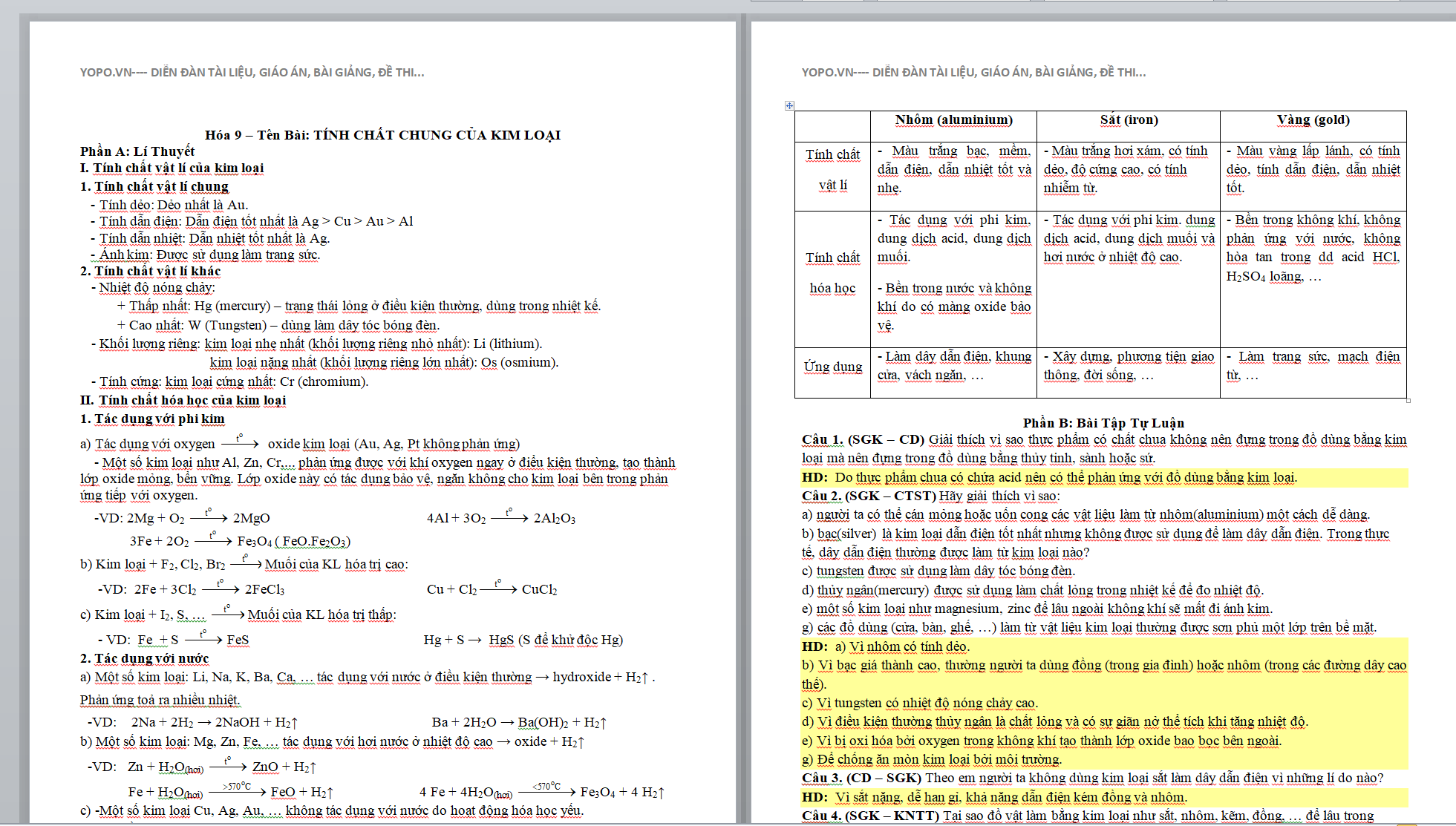Click subheading '1. Tác dụng với phi kim'
The height and width of the screenshot is (826, 1456).
[152, 419]
